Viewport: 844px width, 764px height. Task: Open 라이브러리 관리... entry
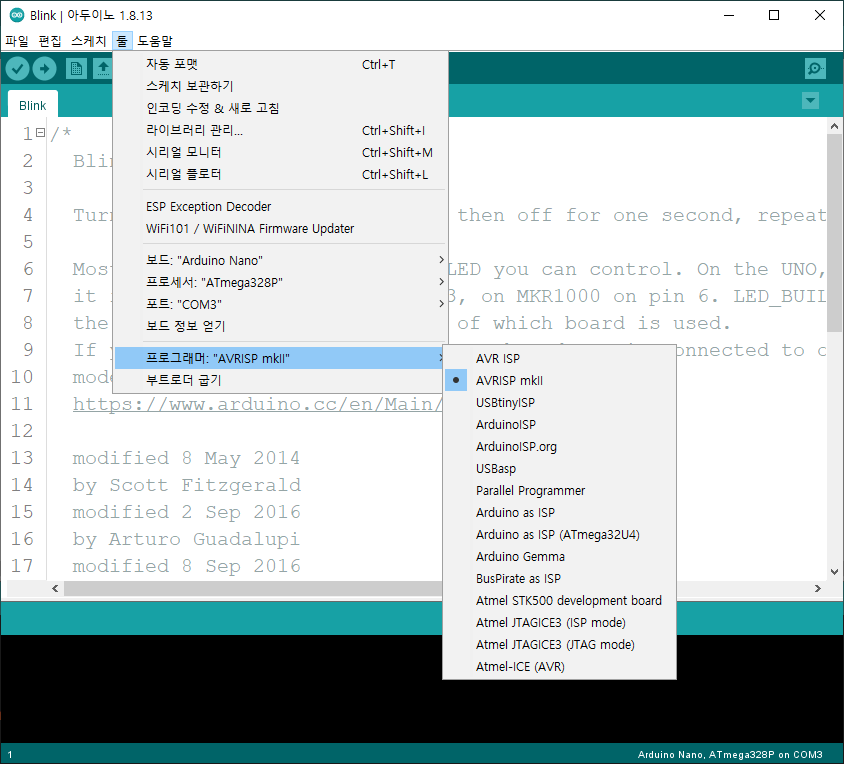coord(280,130)
